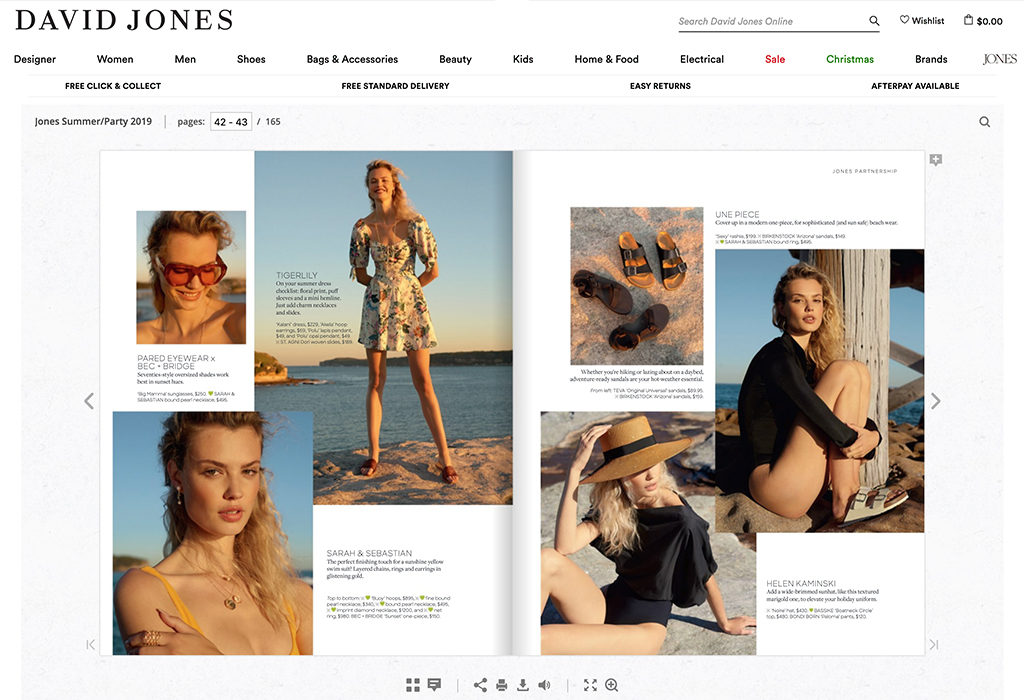Click Free Standard Delivery link
The height and width of the screenshot is (700, 1024).
tap(395, 86)
